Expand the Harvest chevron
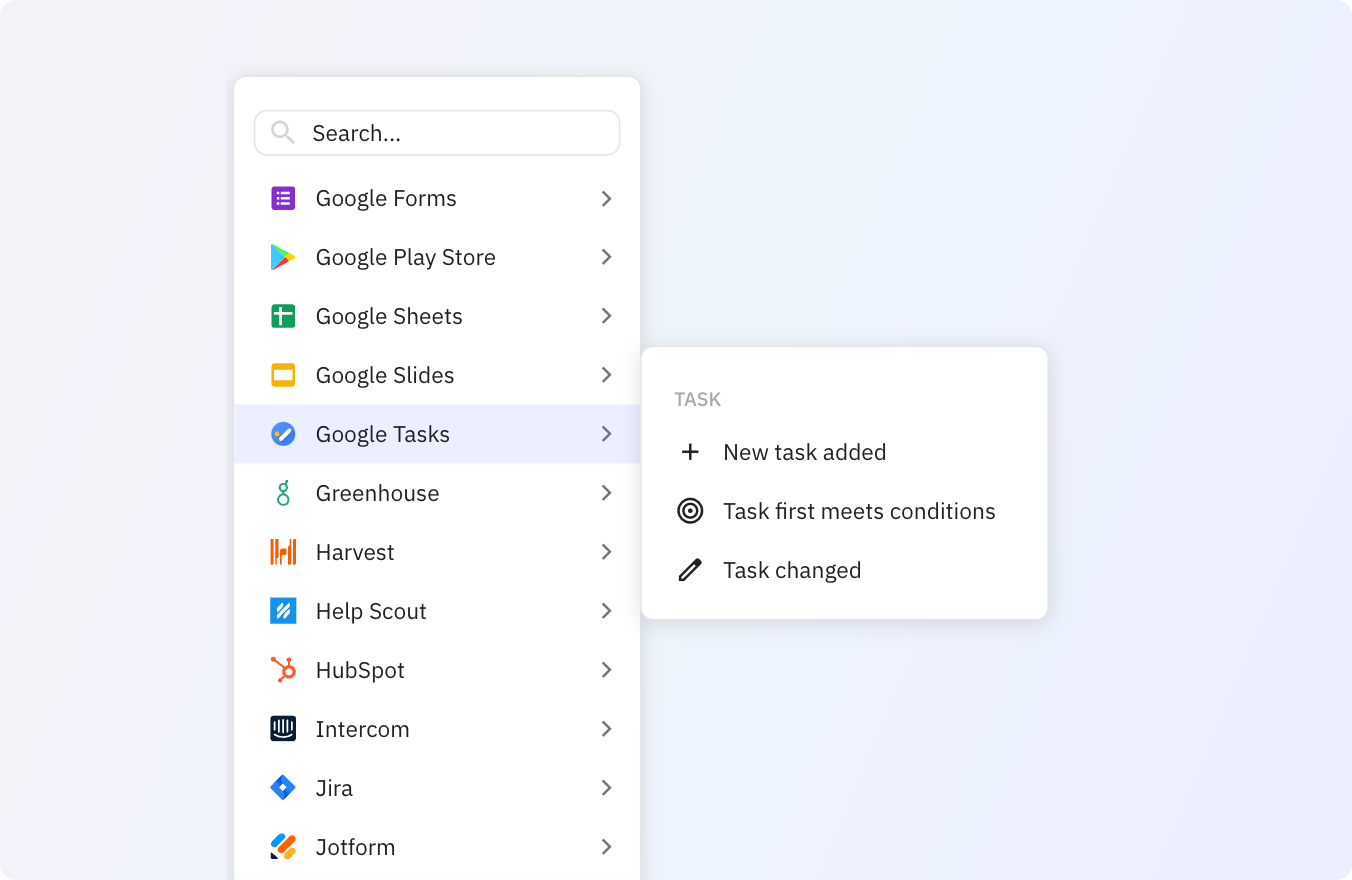1352x880 pixels. pyautogui.click(x=606, y=552)
